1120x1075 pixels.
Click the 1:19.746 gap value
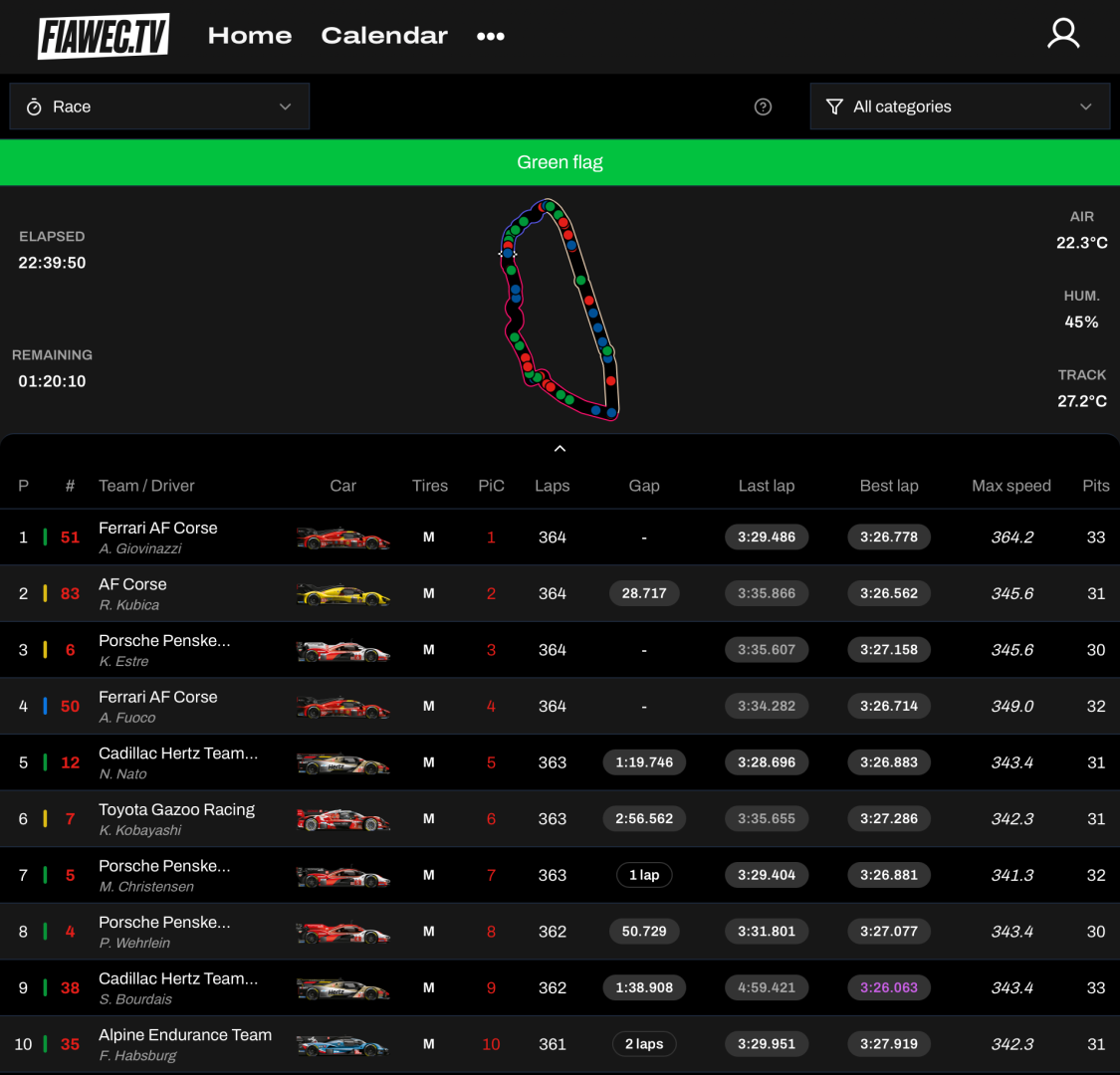point(643,762)
